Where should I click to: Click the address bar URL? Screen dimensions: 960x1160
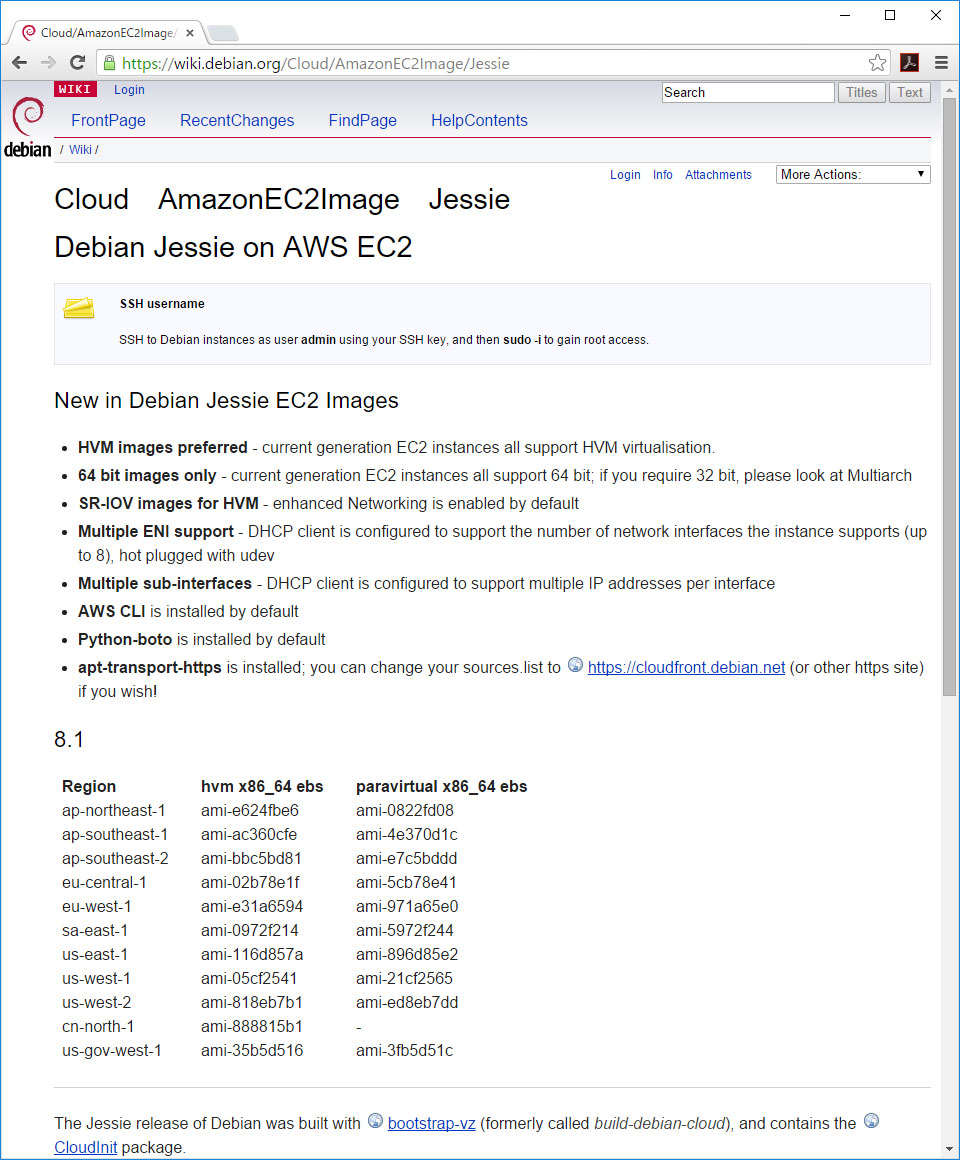pos(316,64)
